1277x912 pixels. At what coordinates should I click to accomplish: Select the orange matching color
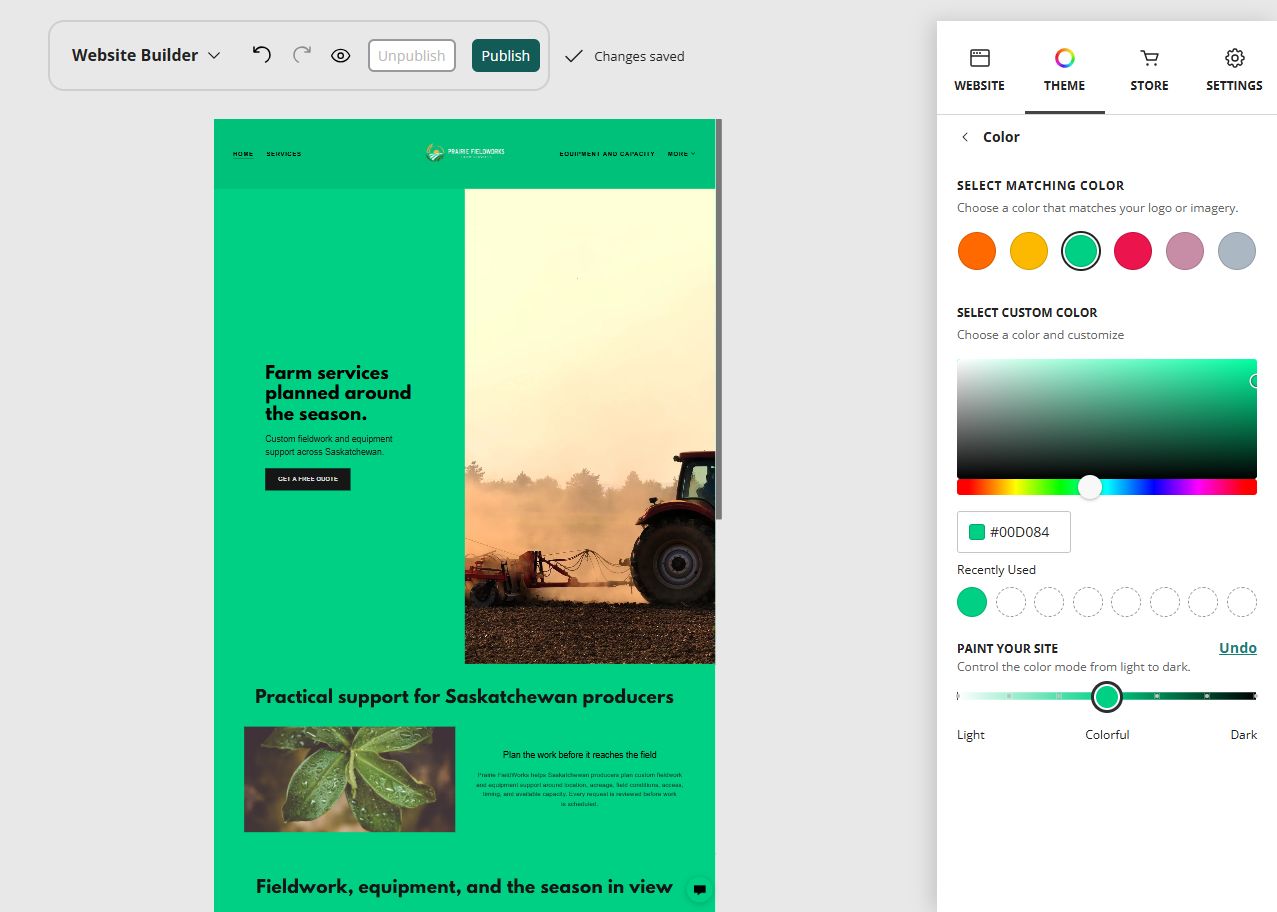point(977,251)
